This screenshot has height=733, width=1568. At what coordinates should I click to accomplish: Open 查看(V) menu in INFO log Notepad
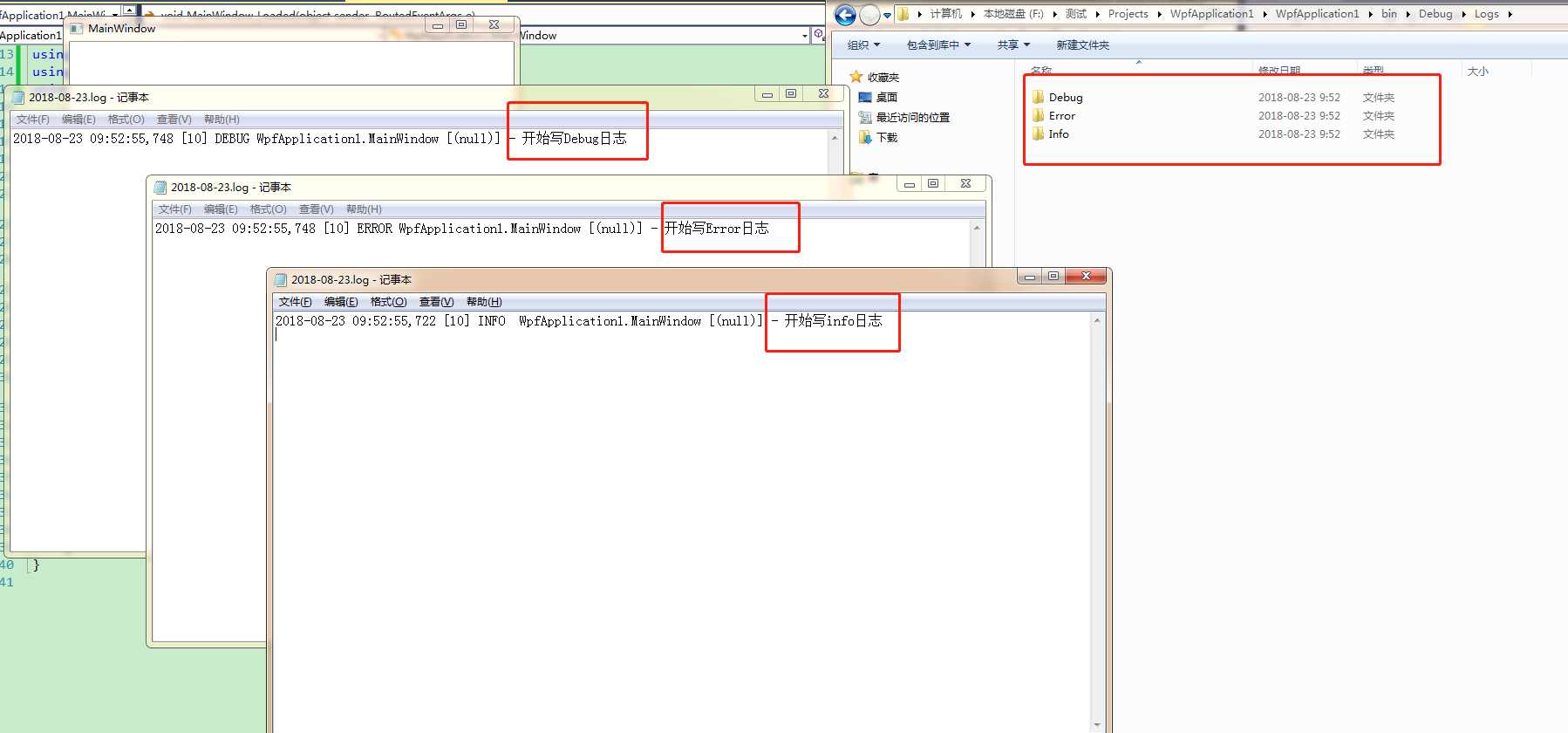coord(436,302)
